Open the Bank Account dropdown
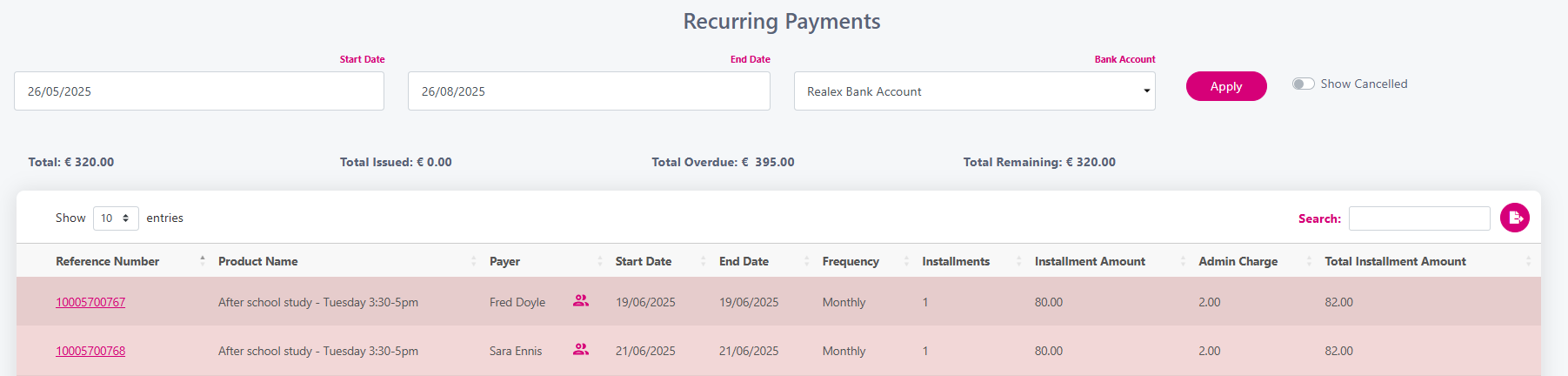 974,91
